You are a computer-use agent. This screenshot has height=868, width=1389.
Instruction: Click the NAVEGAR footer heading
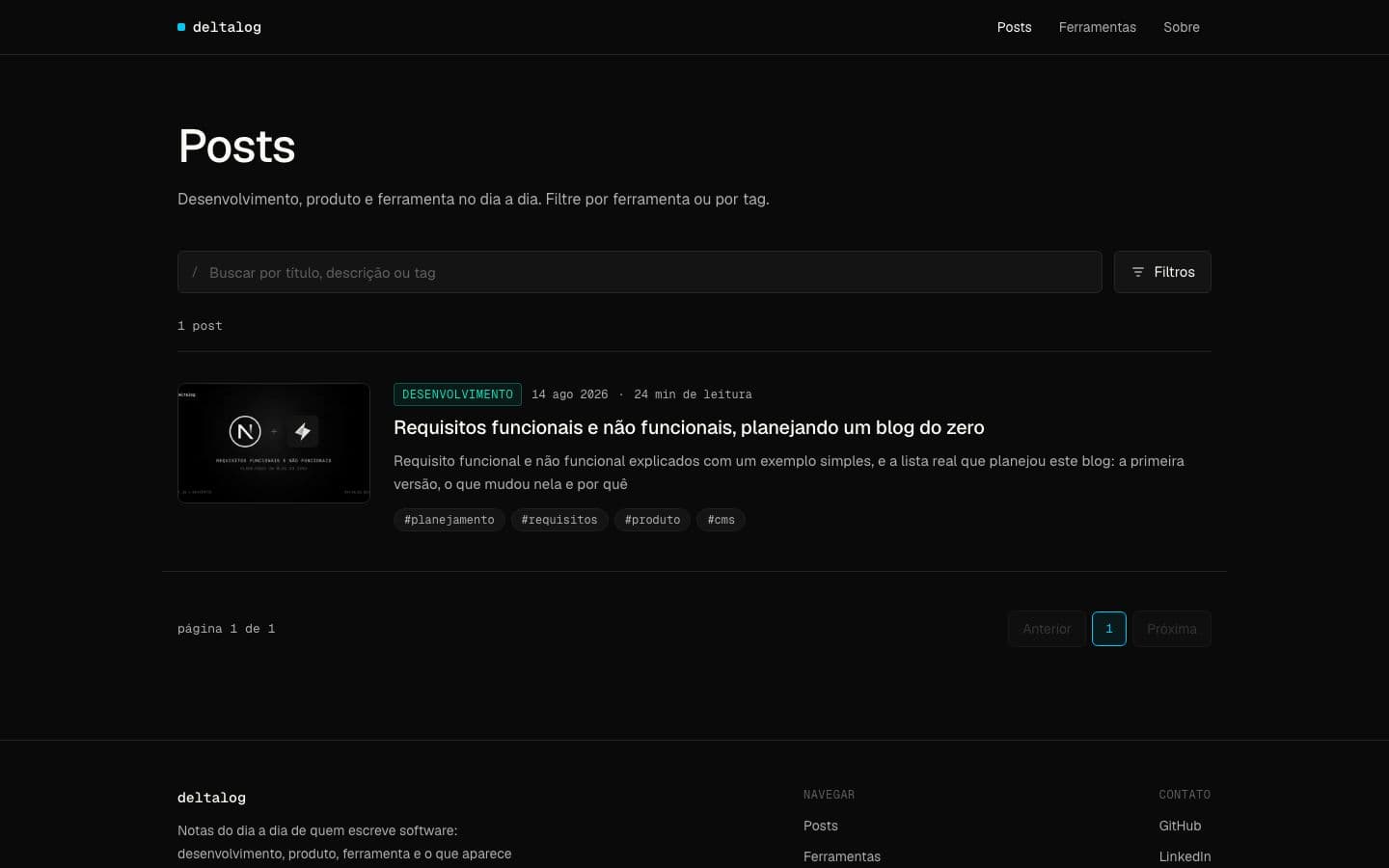[x=830, y=795]
